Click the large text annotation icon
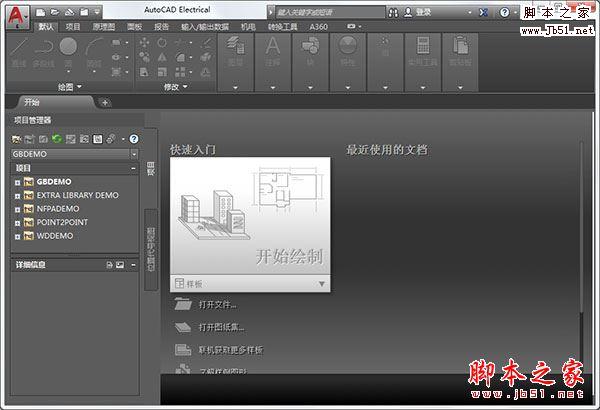 (273, 47)
